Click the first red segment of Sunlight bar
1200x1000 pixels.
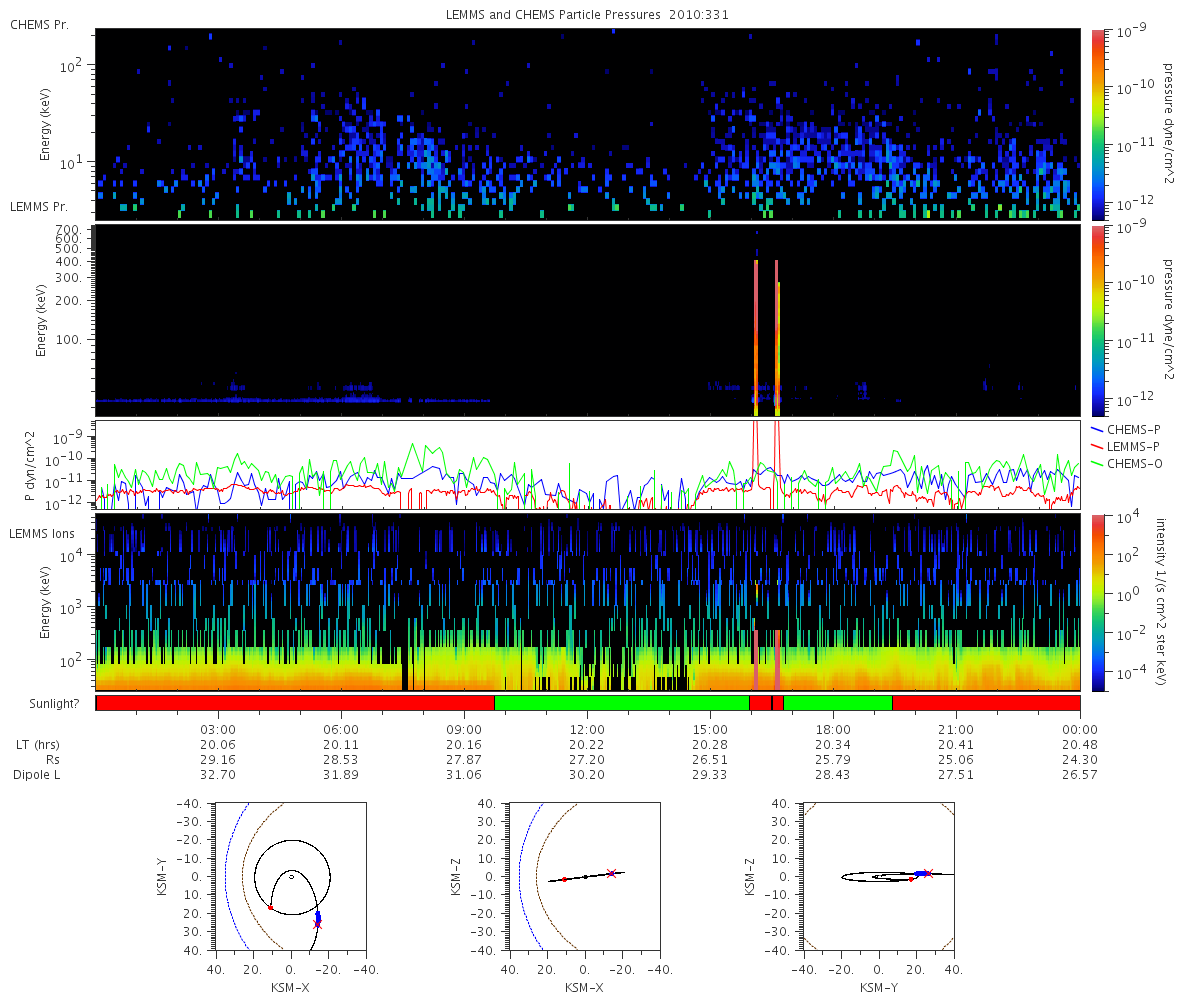click(295, 703)
